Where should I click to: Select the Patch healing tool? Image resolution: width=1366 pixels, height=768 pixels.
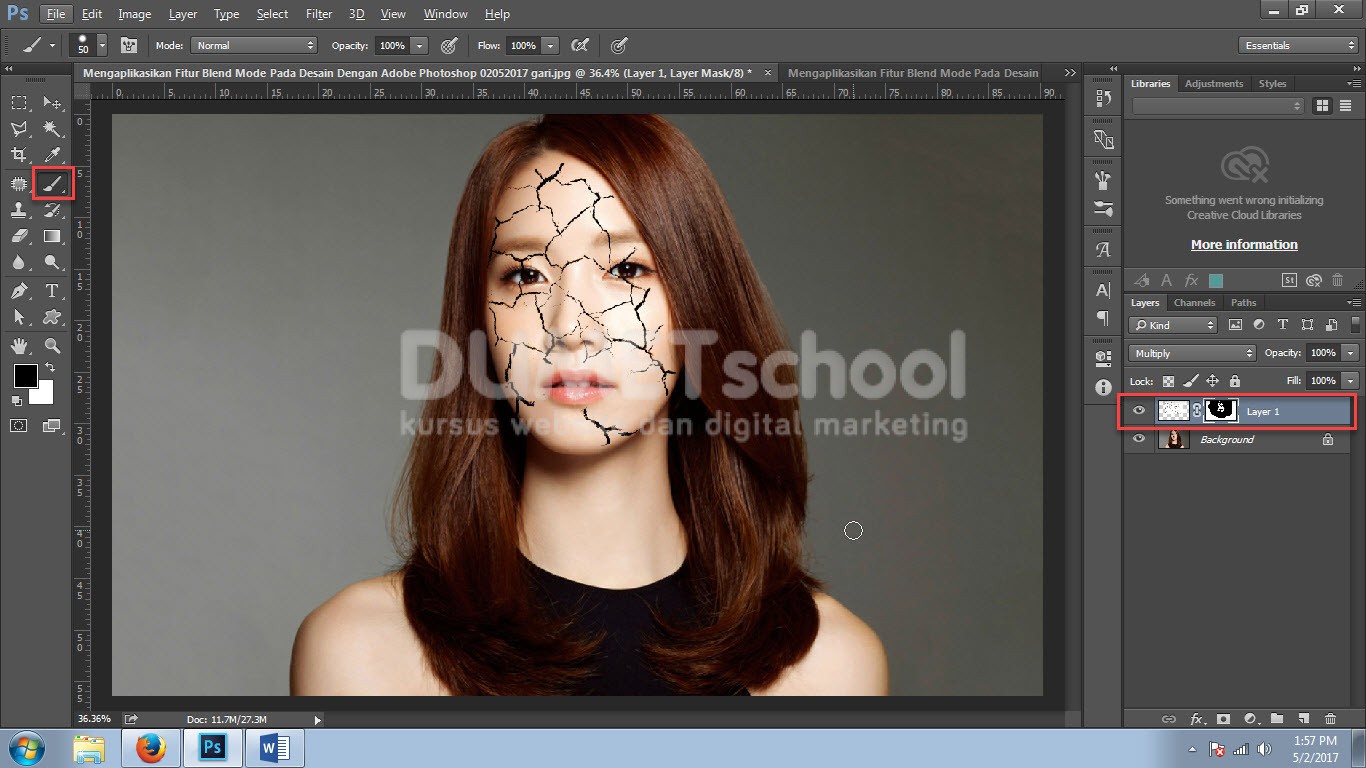tap(19, 183)
